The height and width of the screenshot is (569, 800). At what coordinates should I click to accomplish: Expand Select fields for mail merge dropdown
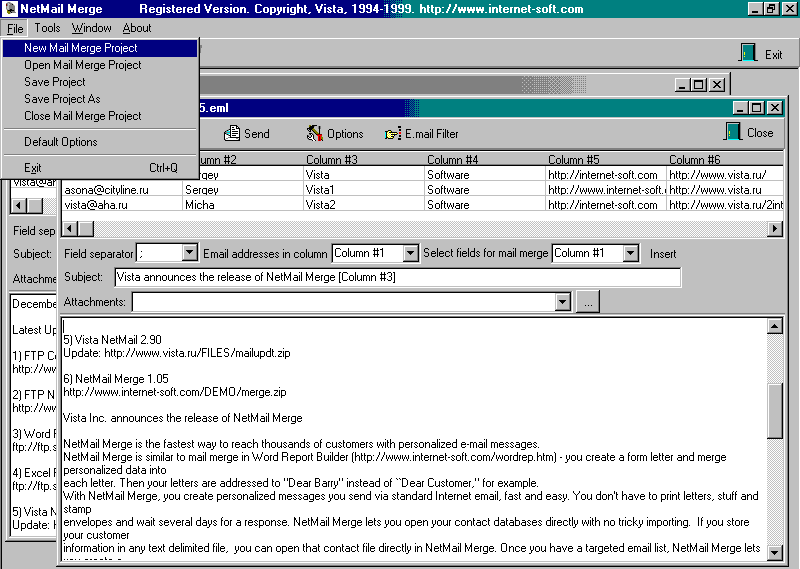[x=631, y=253]
